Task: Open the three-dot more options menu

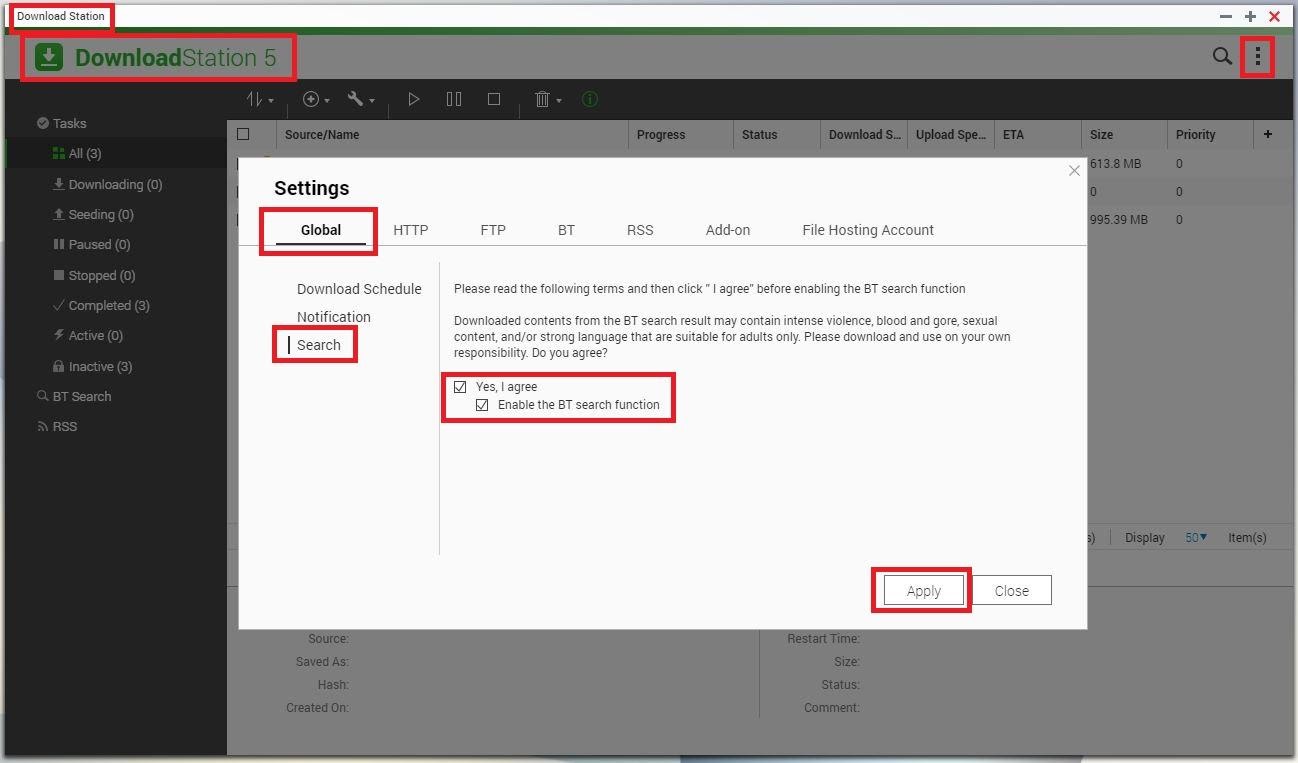Action: [1258, 57]
